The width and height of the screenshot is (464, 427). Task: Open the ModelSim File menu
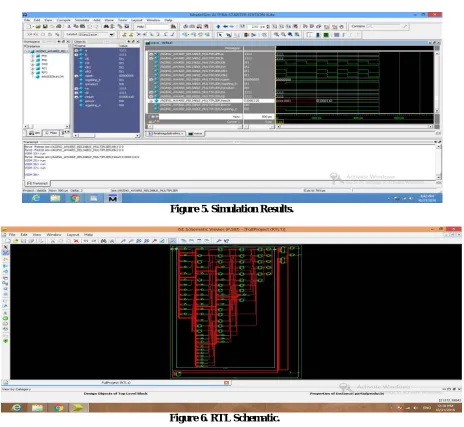(27, 20)
